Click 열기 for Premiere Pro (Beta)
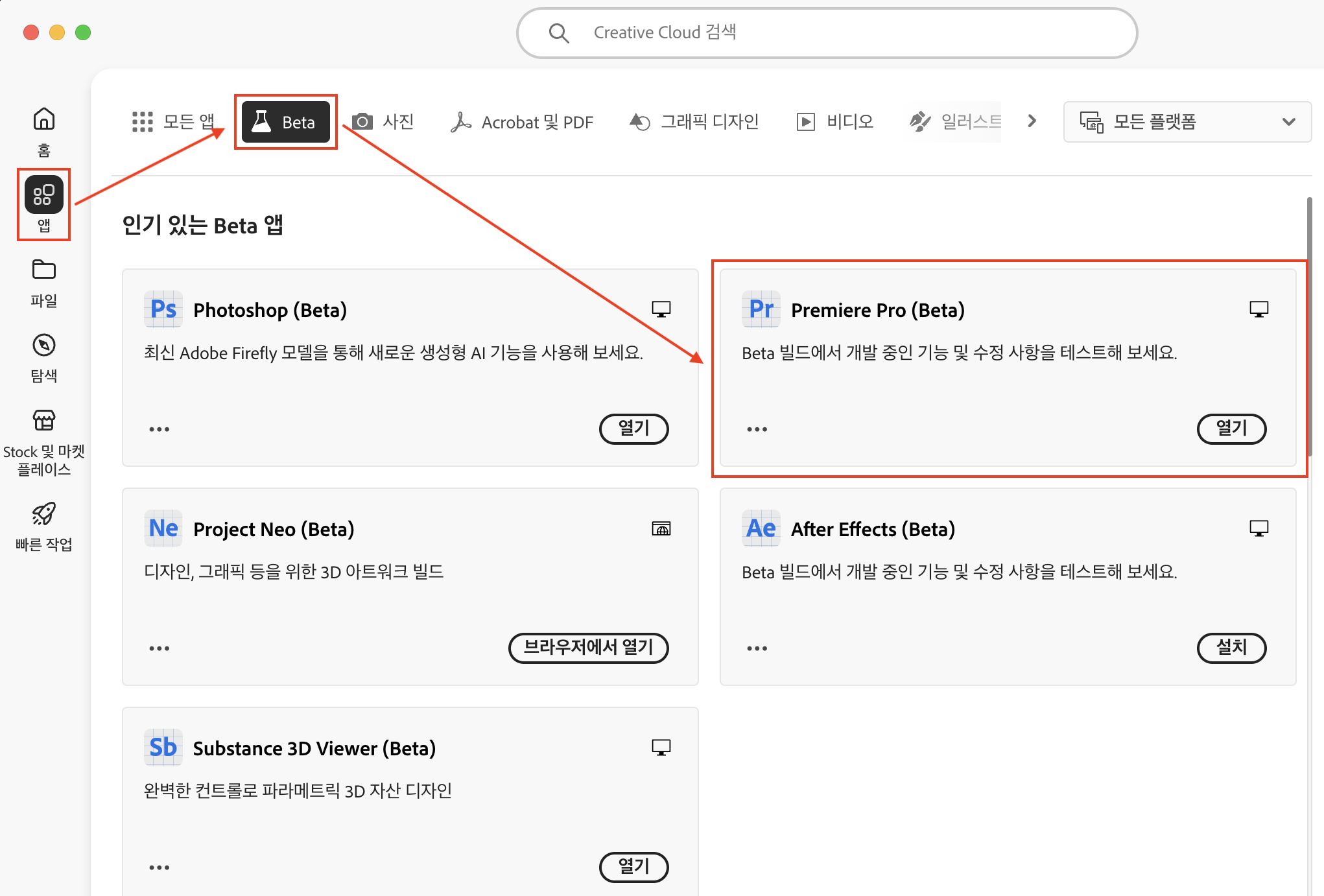This screenshot has height=896, width=1324. point(1231,429)
